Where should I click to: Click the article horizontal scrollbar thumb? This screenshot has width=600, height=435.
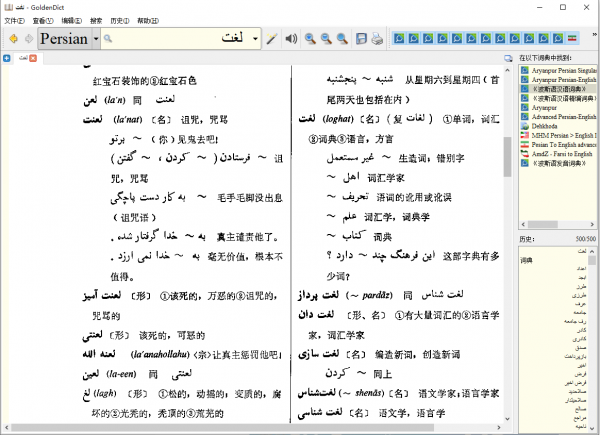(x=222, y=427)
